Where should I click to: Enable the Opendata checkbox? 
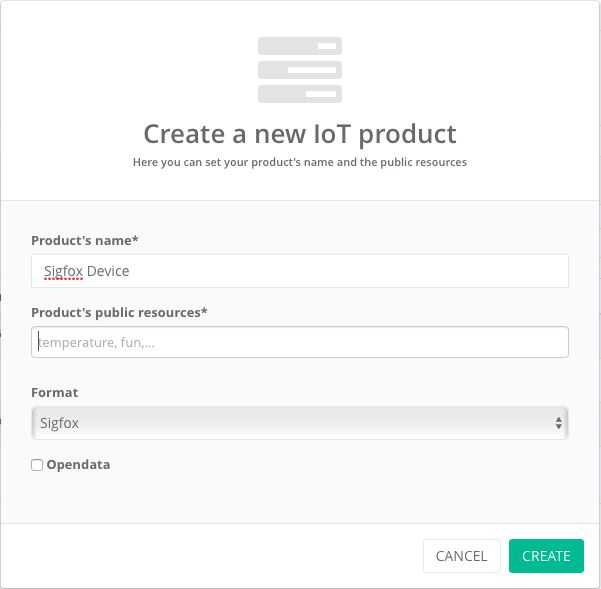point(37,465)
